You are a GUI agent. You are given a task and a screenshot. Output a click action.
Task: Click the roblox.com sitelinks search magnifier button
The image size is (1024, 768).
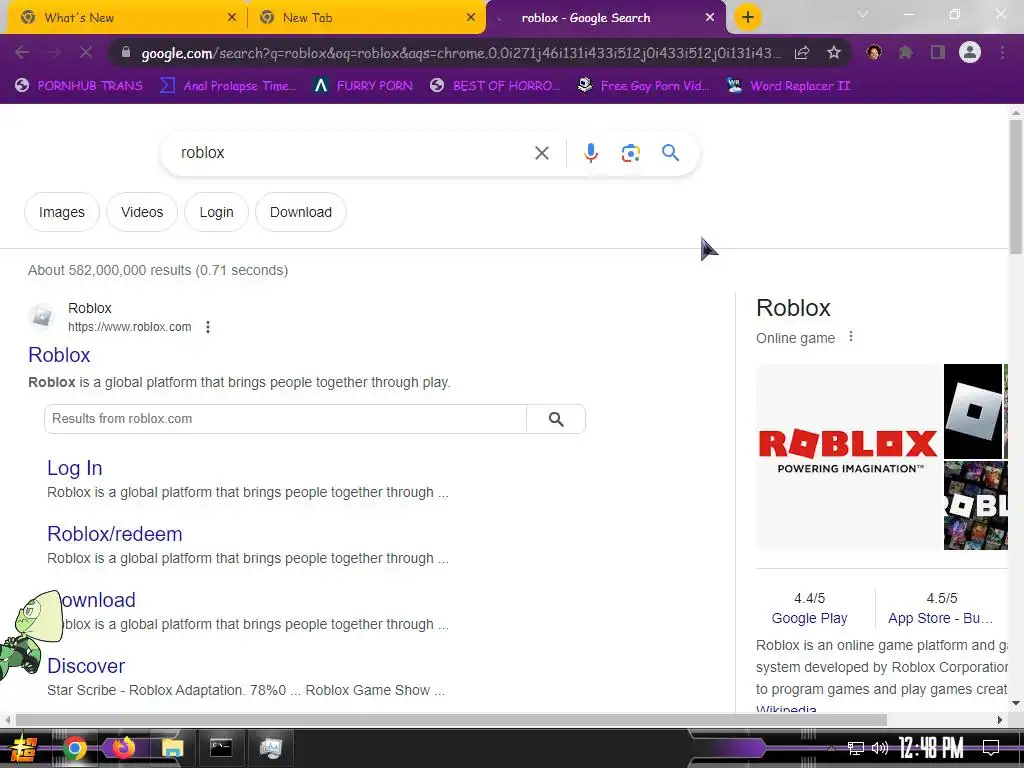[x=556, y=419]
